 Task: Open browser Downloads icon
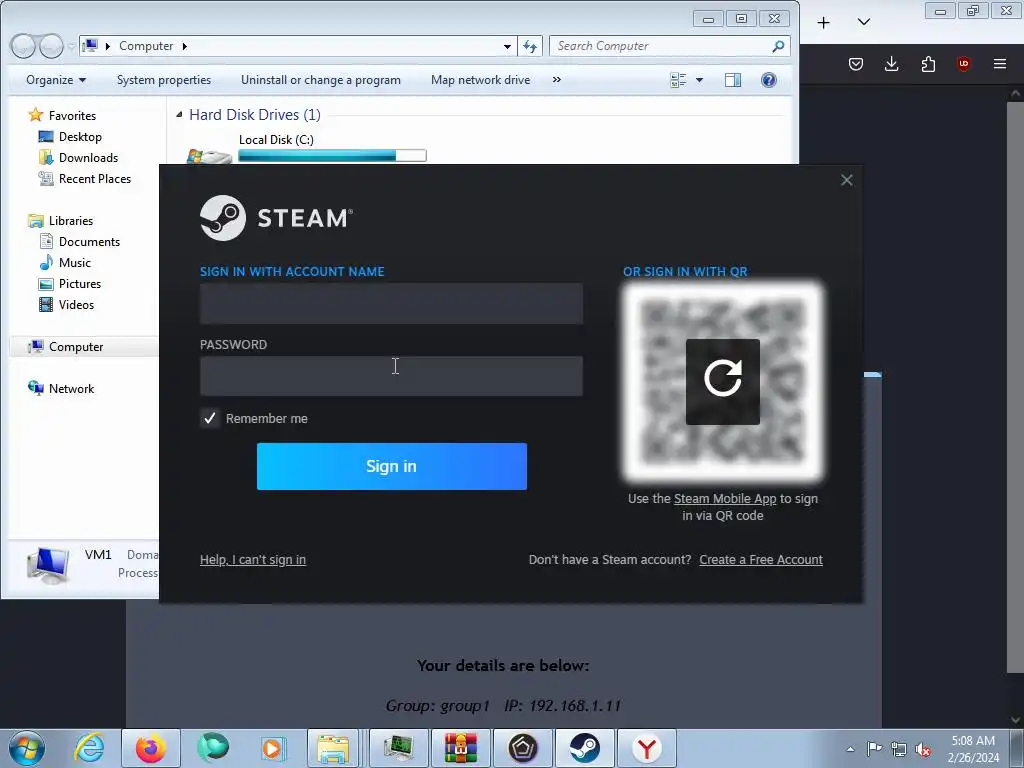coord(891,64)
